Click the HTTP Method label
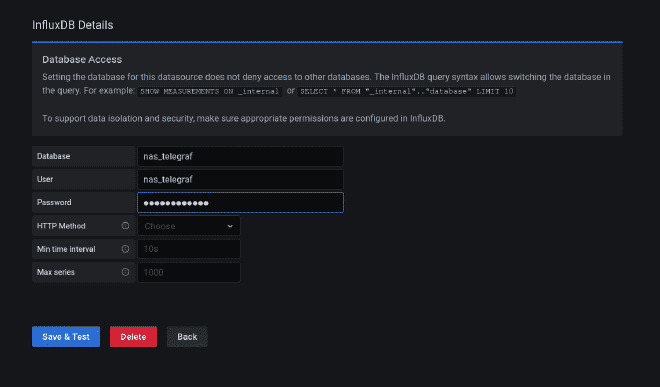This screenshot has height=387, width=660. click(61, 226)
